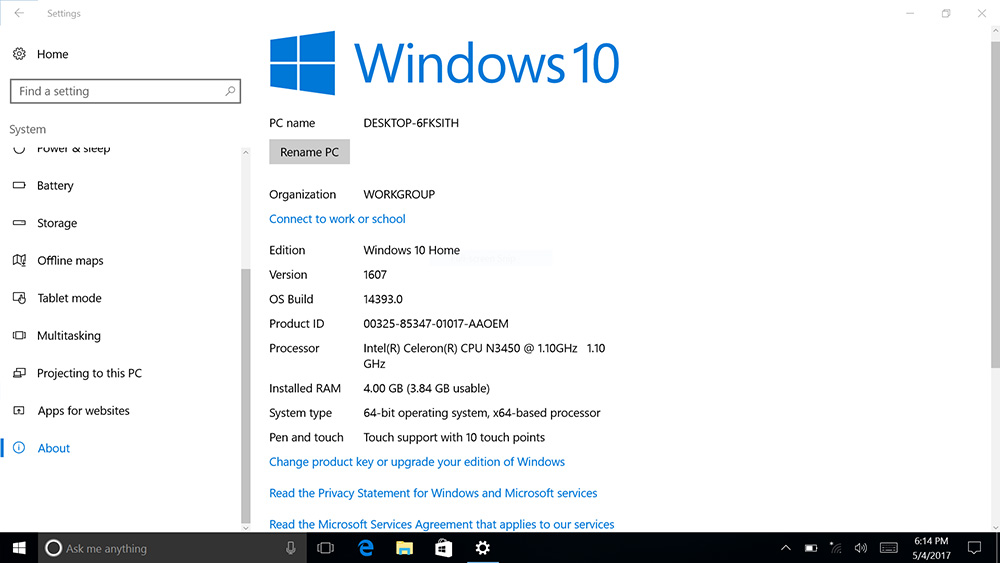Screen dimensions: 1000x563
Task: Select the Tablet mode icon
Action: click(19, 298)
